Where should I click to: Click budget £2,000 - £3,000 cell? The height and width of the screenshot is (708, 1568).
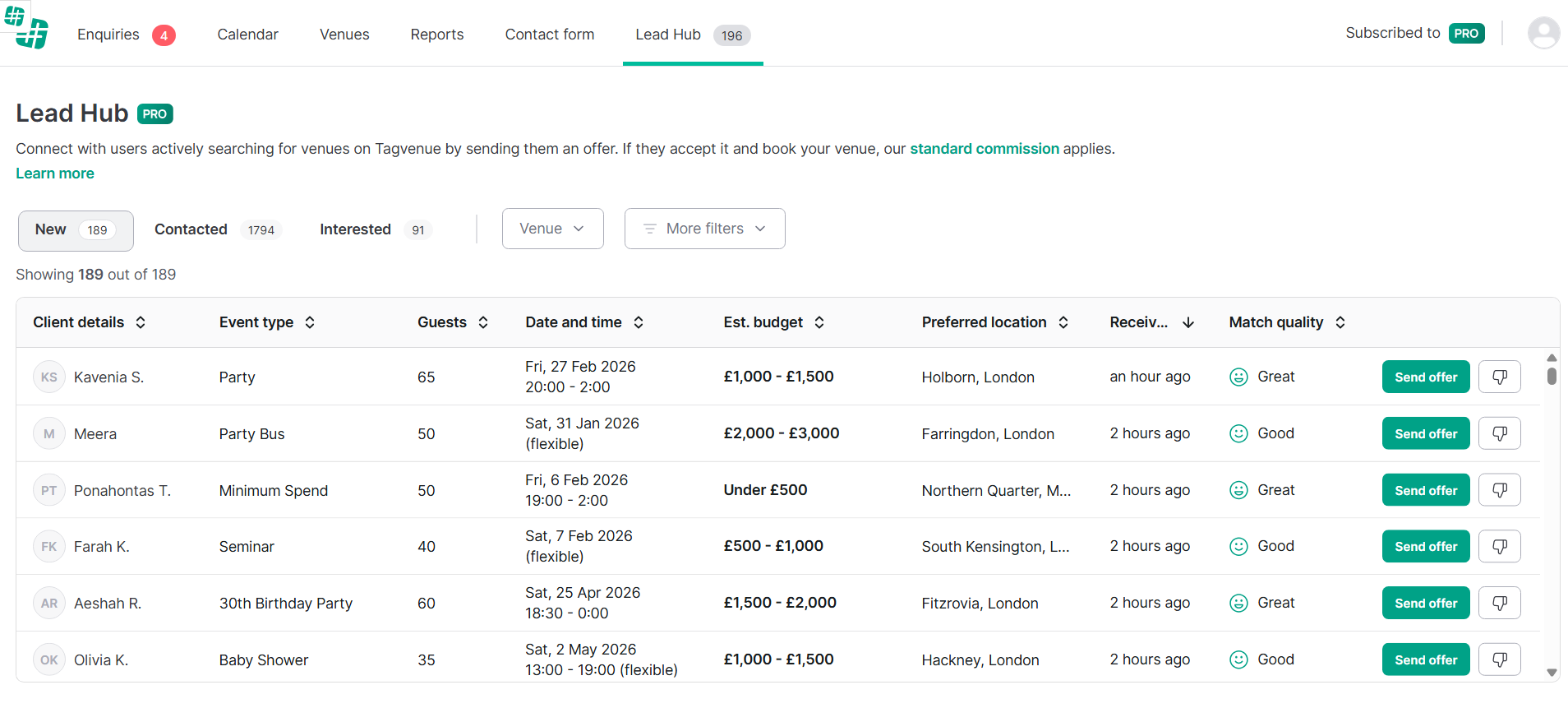pyautogui.click(x=782, y=433)
